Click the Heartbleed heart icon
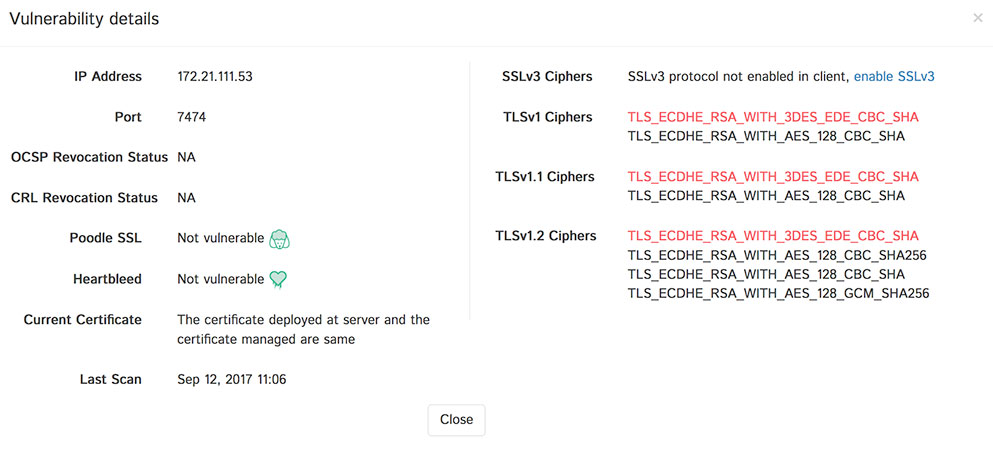This screenshot has width=993, height=449. click(x=278, y=280)
